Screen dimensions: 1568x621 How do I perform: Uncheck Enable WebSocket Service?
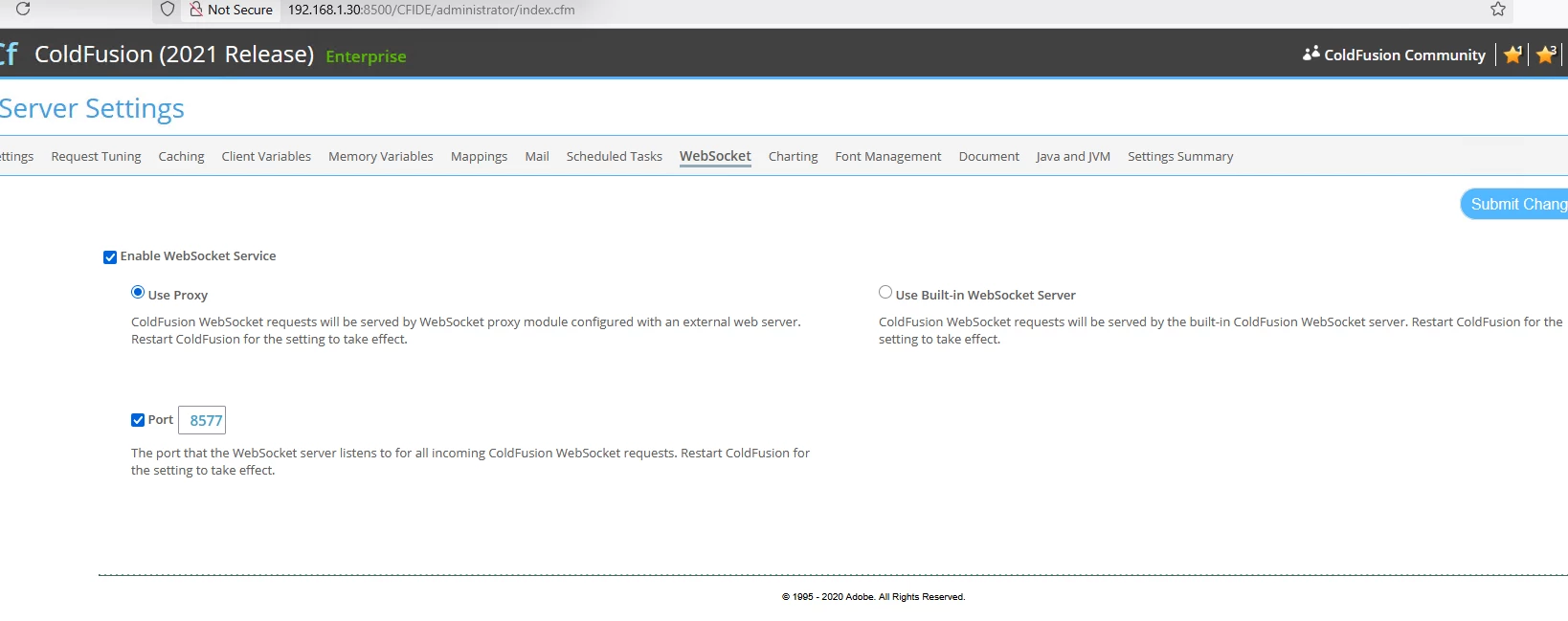[x=110, y=257]
